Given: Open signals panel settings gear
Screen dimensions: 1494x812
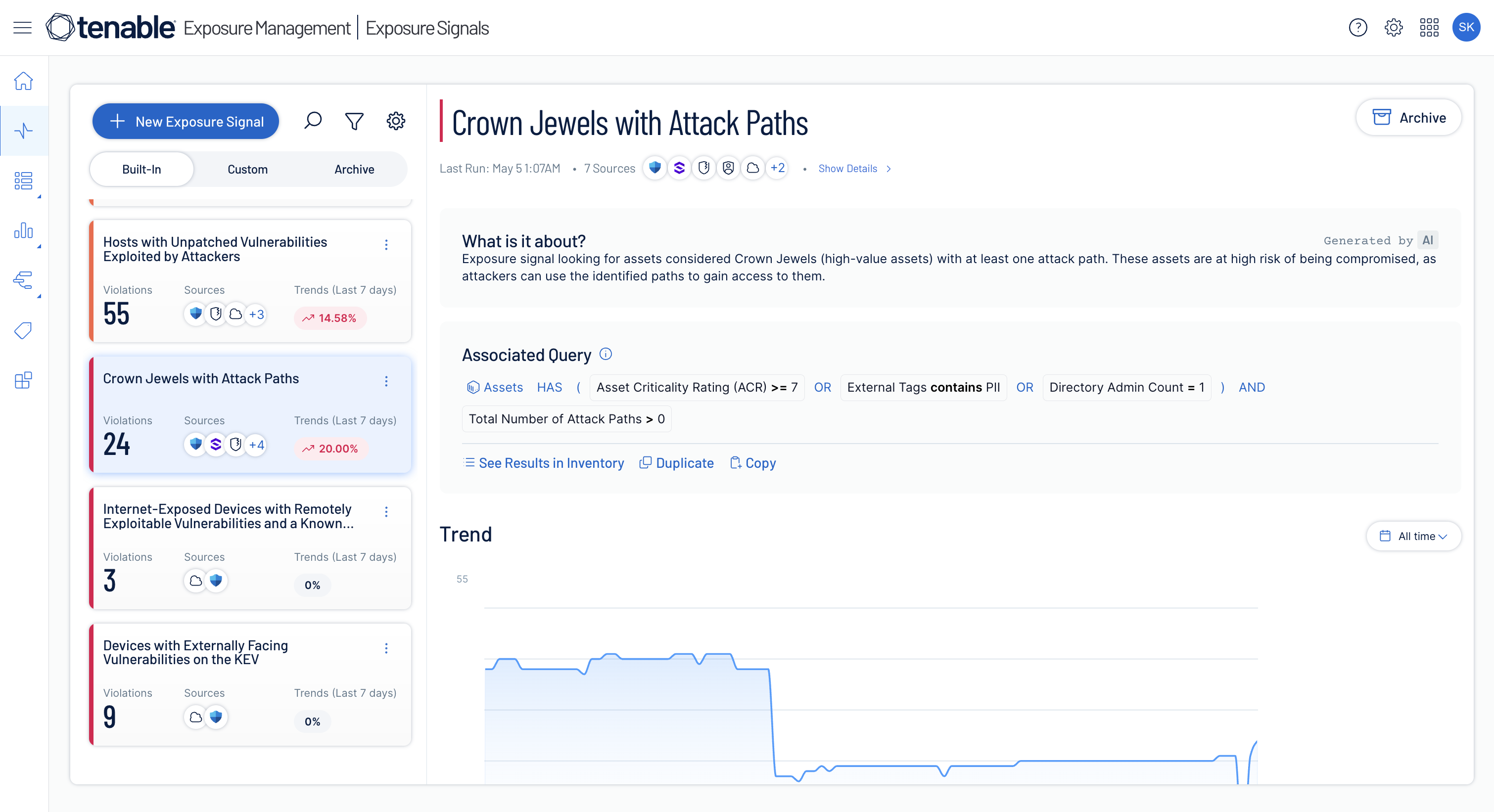Looking at the screenshot, I should pos(396,121).
